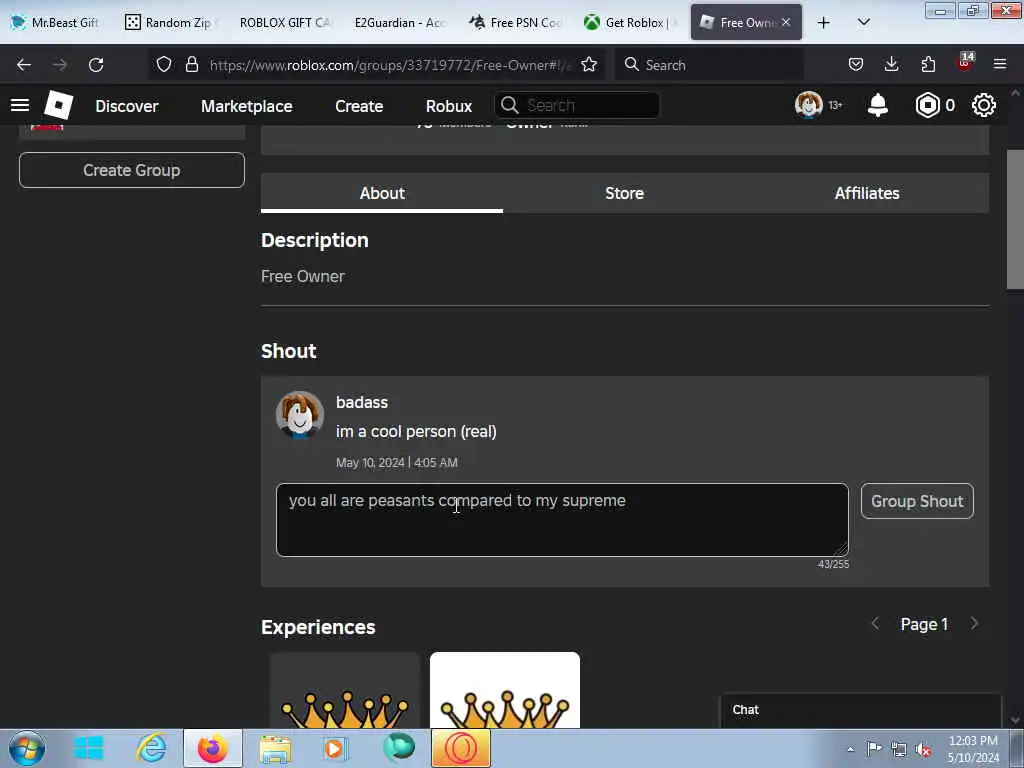Select the Affiliates group tab
The width and height of the screenshot is (1024, 768).
click(867, 193)
